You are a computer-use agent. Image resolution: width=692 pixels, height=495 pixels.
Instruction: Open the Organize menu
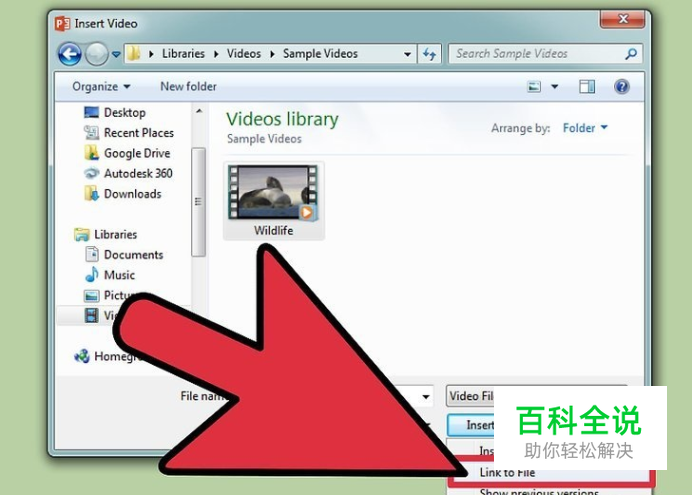(x=101, y=86)
